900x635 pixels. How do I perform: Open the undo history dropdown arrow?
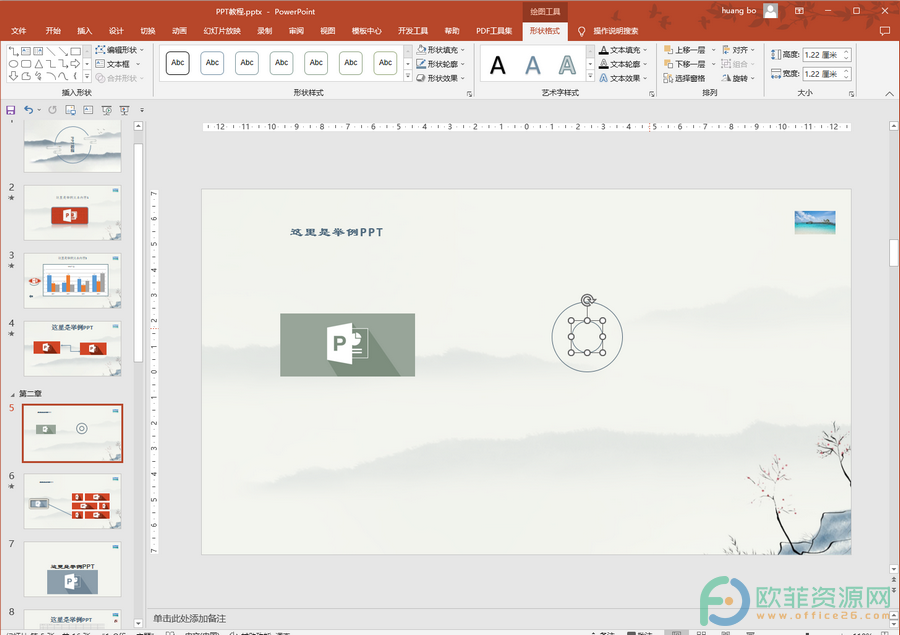coord(39,110)
